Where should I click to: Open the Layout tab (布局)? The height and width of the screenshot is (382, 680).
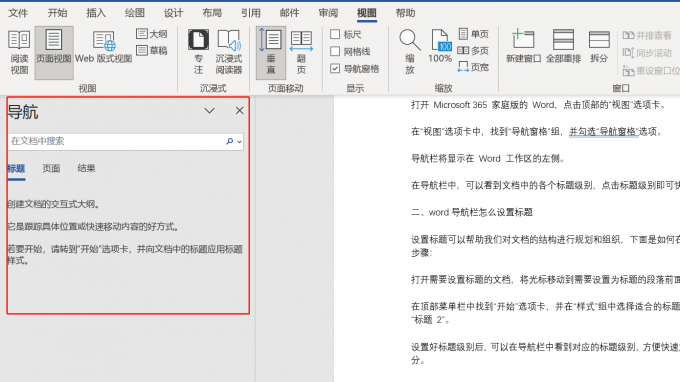click(212, 13)
